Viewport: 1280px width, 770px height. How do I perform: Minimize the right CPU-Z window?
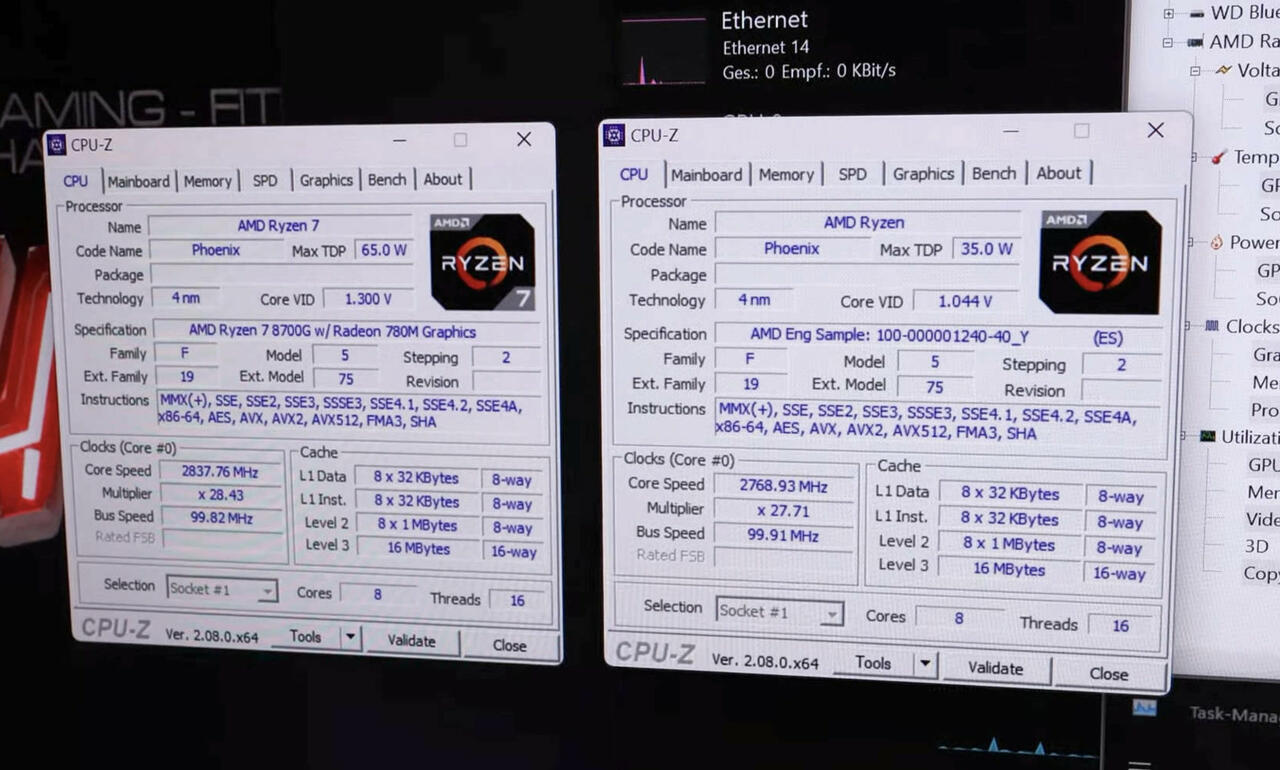[x=1013, y=131]
